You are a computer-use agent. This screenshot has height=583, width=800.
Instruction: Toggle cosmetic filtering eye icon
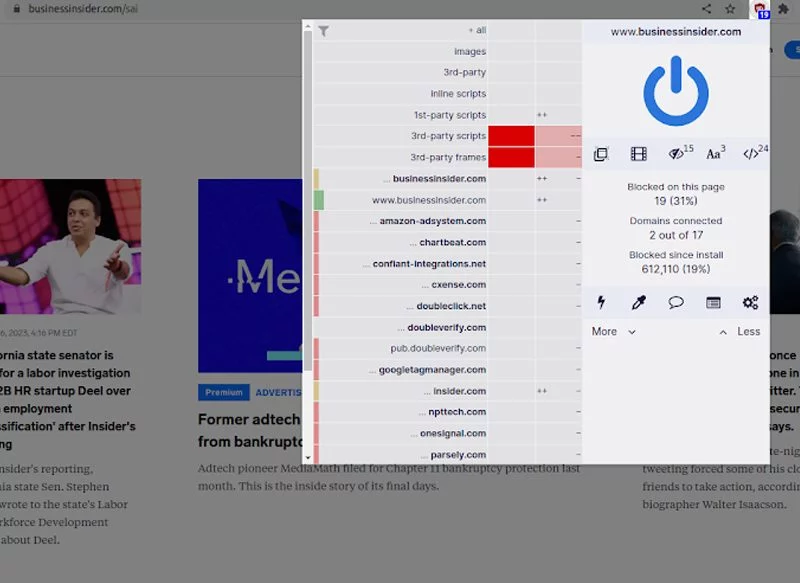click(677, 154)
